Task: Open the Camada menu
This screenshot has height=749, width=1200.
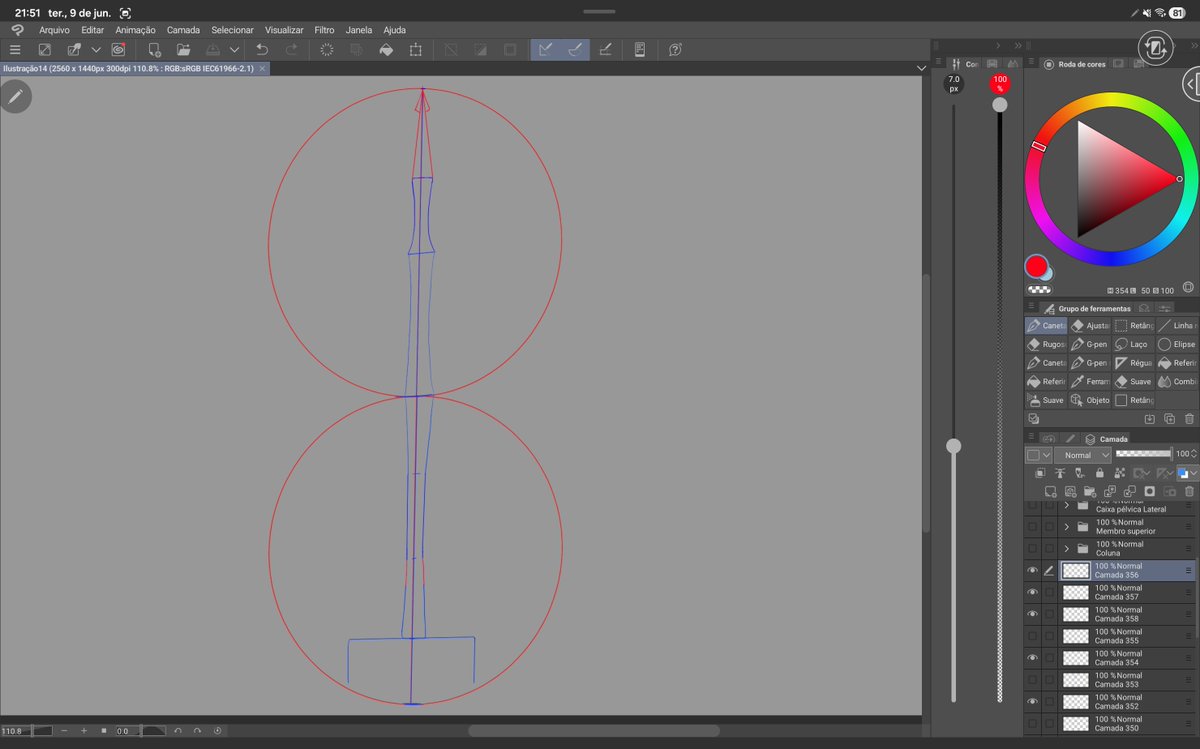Action: 183,30
